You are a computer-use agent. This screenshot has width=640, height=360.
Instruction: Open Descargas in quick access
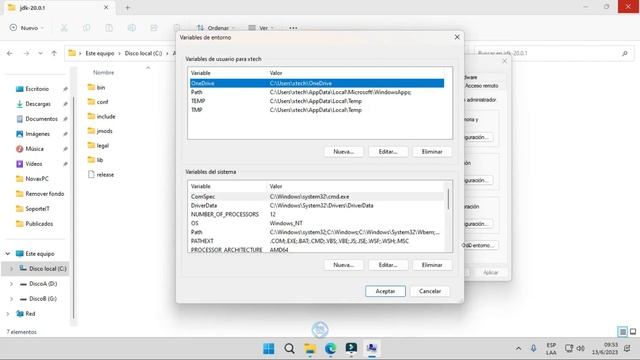tap(38, 104)
